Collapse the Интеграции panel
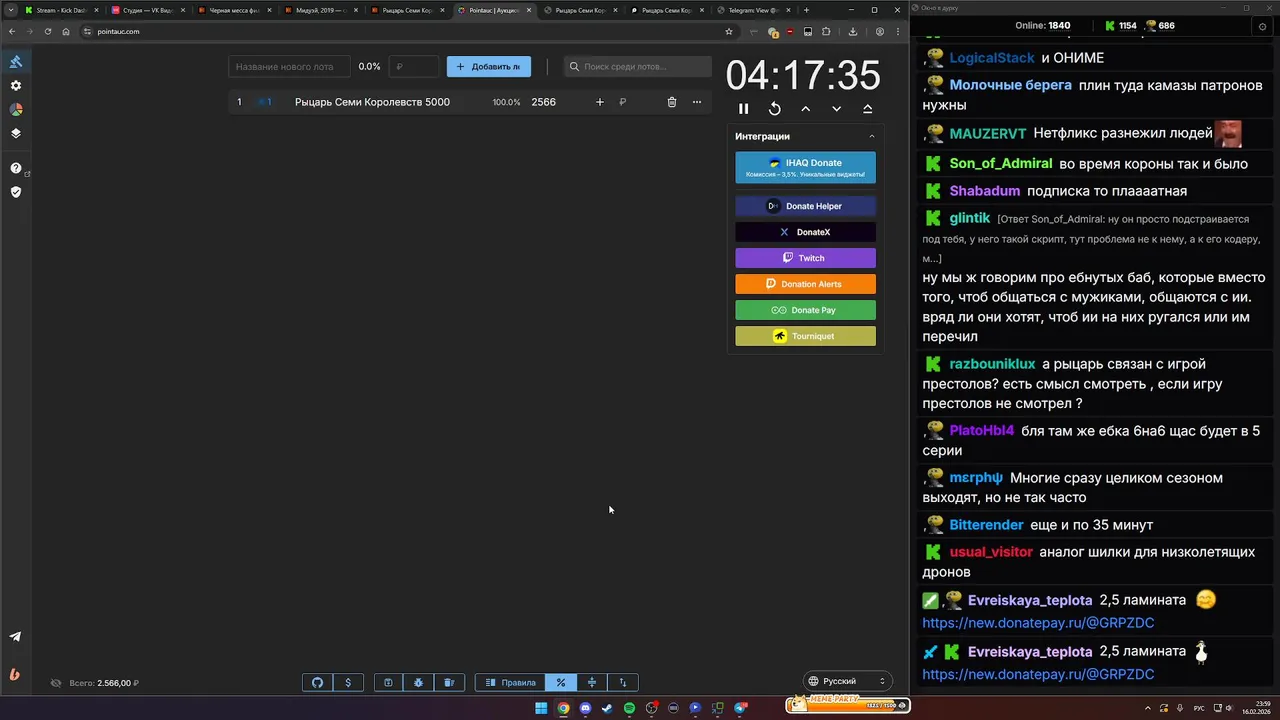Screen dimensions: 1280x720 click(x=871, y=136)
